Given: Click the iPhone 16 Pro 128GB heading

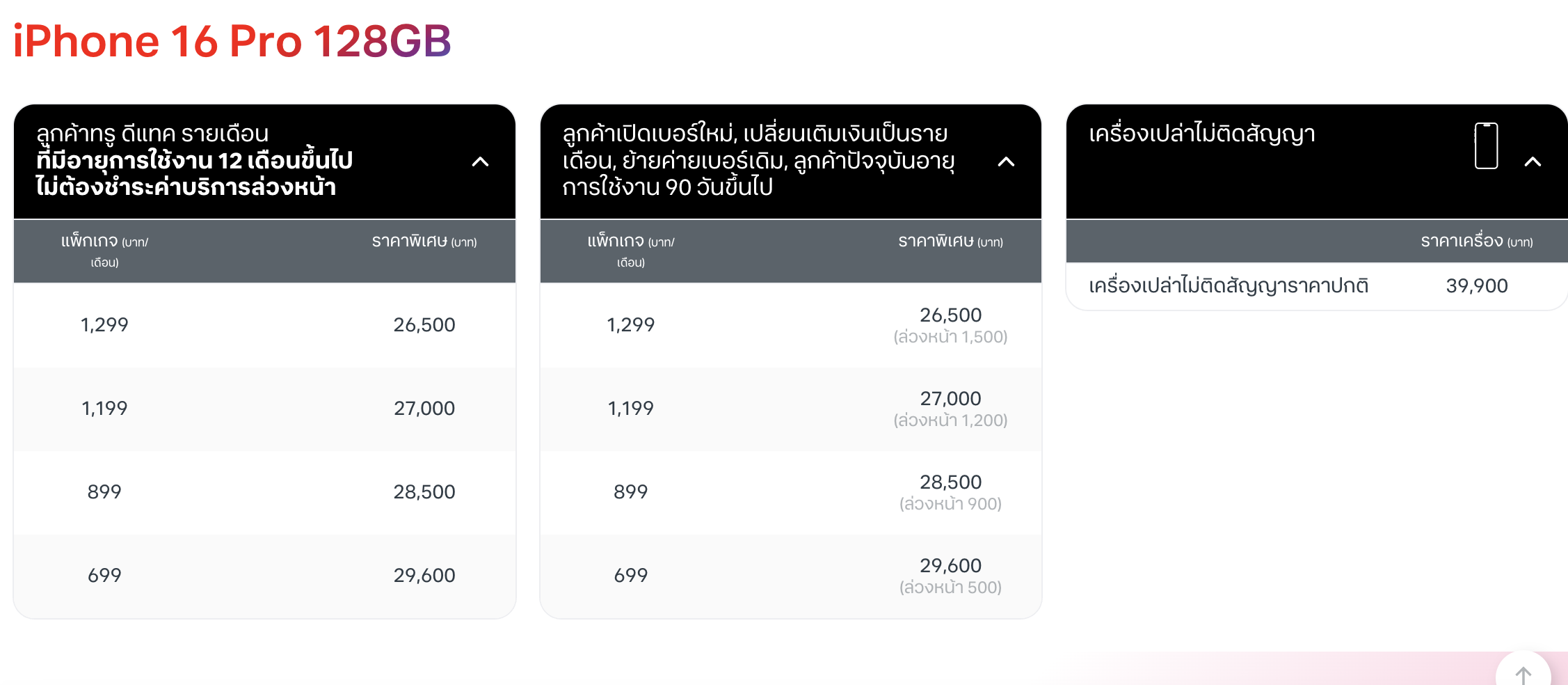Looking at the screenshot, I should 232,40.
